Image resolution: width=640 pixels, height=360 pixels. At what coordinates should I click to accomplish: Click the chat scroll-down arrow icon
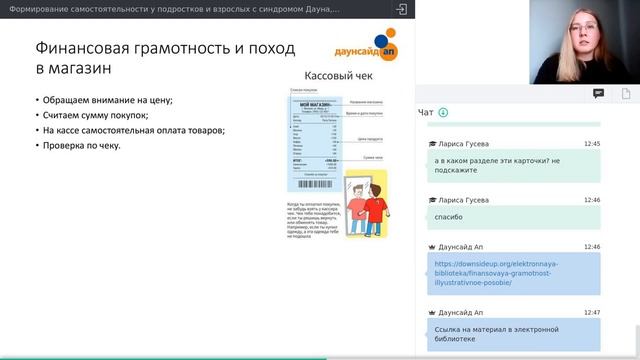[443, 112]
